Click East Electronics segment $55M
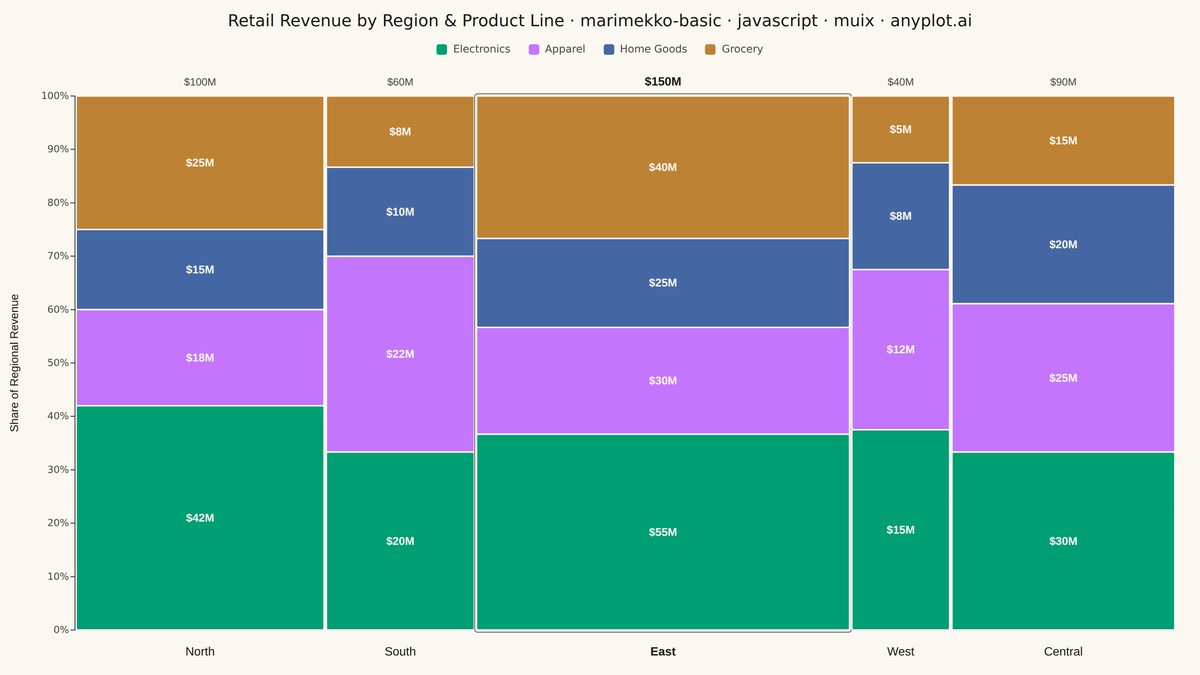This screenshot has width=1200, height=675. click(663, 532)
